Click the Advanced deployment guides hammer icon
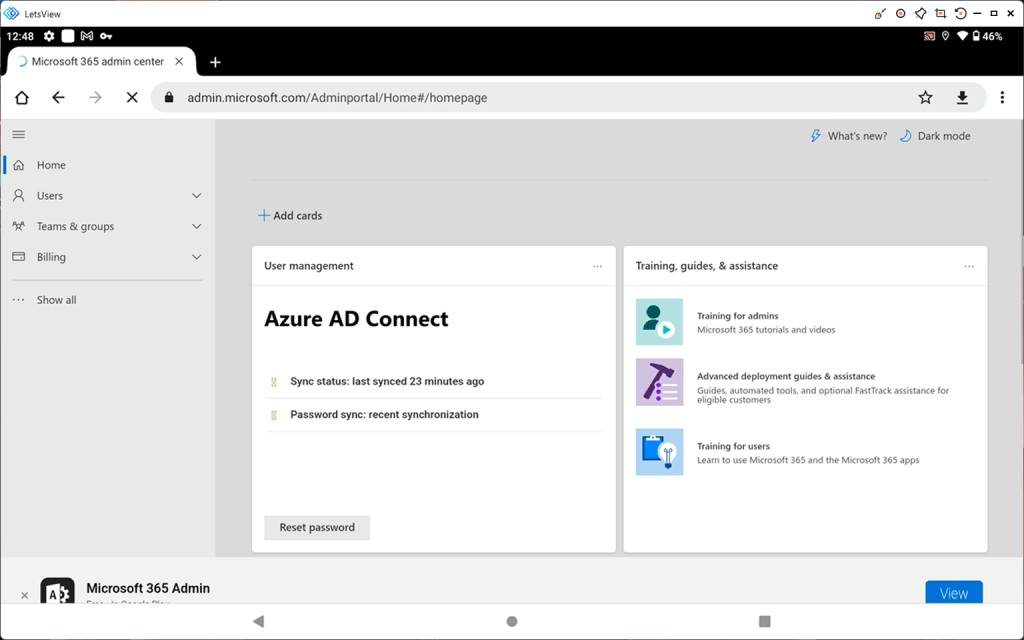The height and width of the screenshot is (640, 1024). point(659,382)
